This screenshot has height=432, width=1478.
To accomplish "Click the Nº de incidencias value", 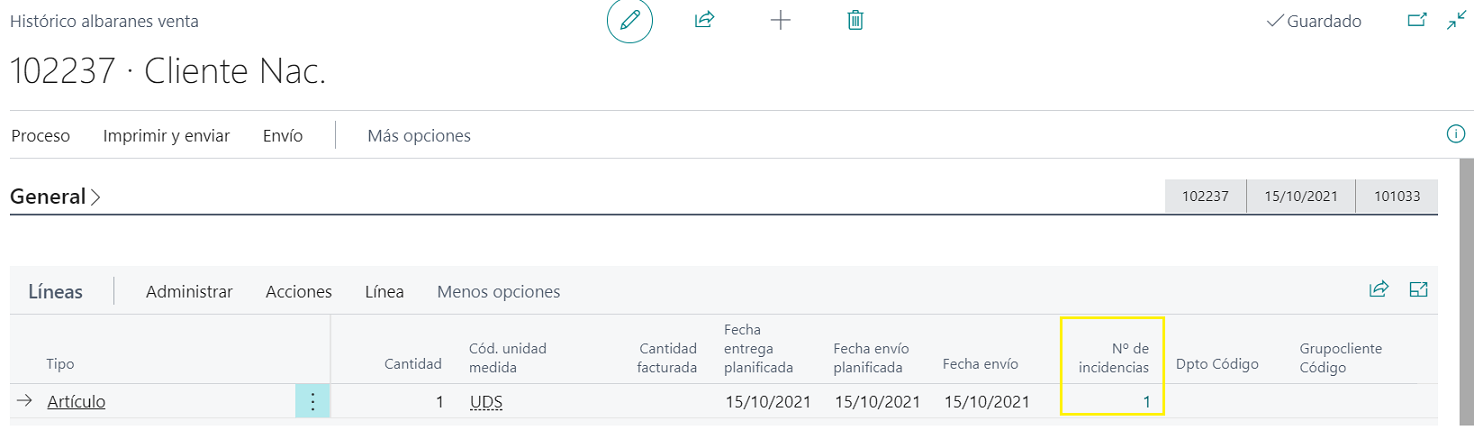I will 1146,402.
